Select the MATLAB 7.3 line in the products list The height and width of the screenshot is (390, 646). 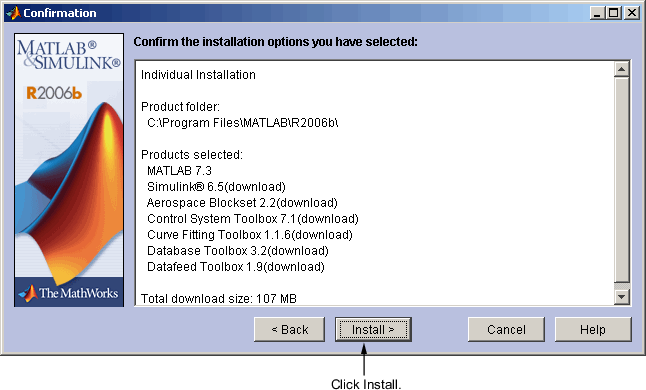[179, 170]
